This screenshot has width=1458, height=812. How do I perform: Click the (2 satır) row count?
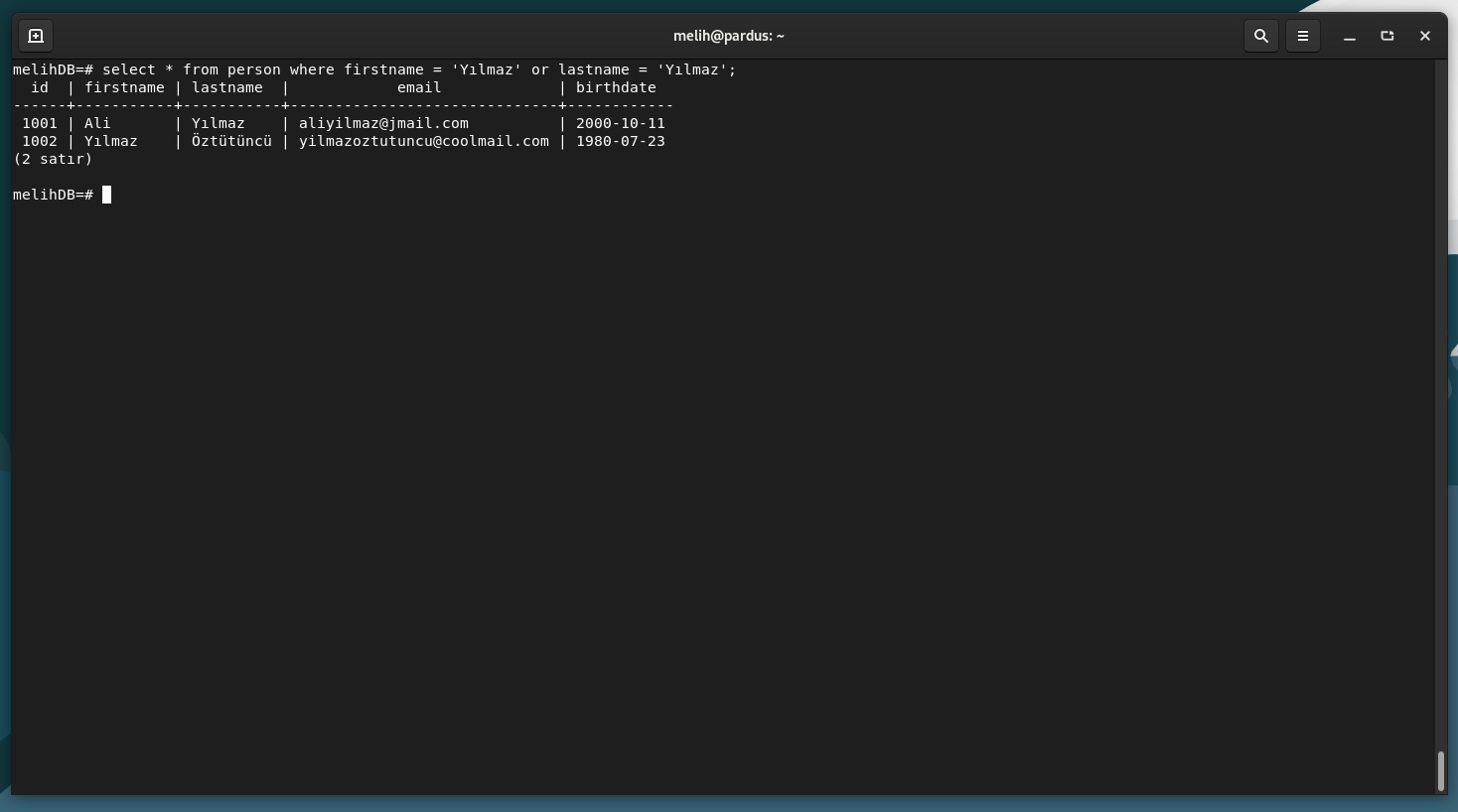(53, 159)
